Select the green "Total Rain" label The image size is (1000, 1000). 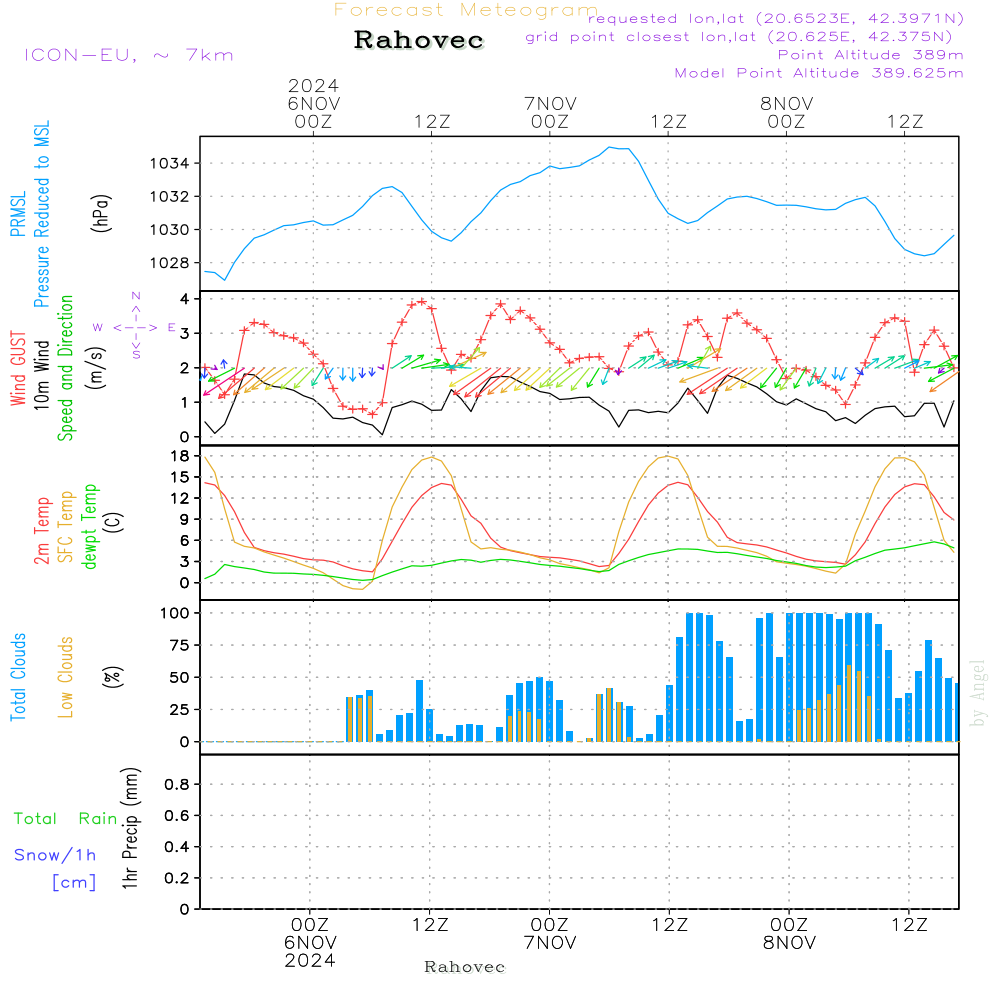click(66, 818)
